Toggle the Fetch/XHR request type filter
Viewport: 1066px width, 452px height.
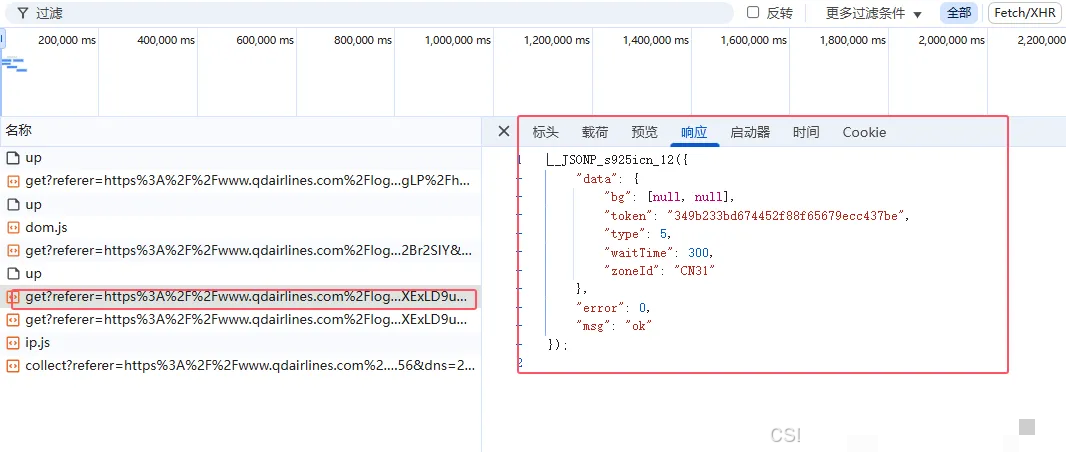(1025, 13)
